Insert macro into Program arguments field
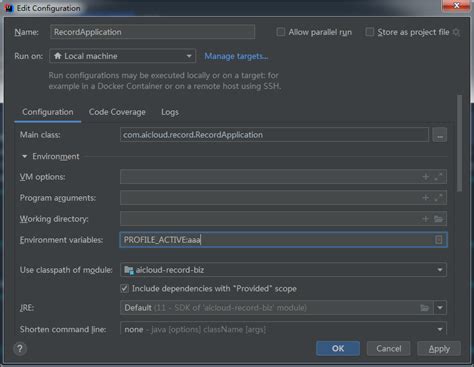This screenshot has width=474, height=367. (x=426, y=198)
